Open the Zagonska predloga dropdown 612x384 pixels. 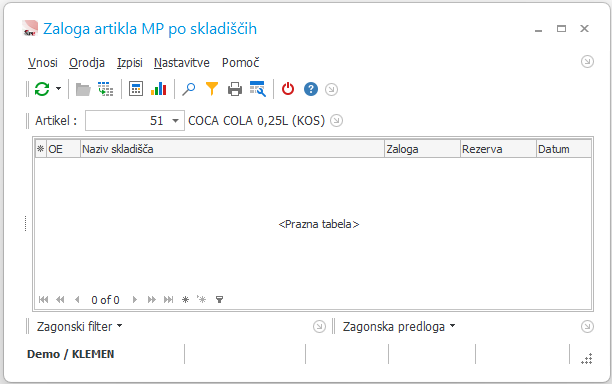pyautogui.click(x=399, y=326)
